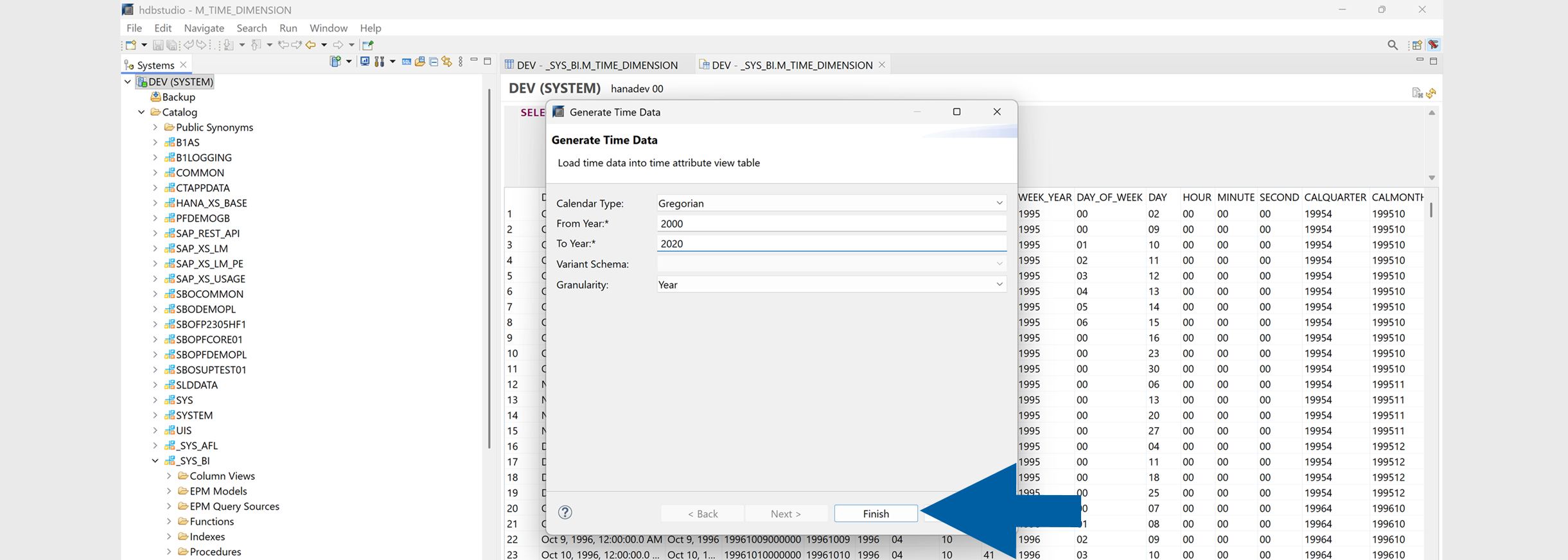The width and height of the screenshot is (1568, 560).
Task: Click the disabled Next > button
Action: [x=786, y=514]
